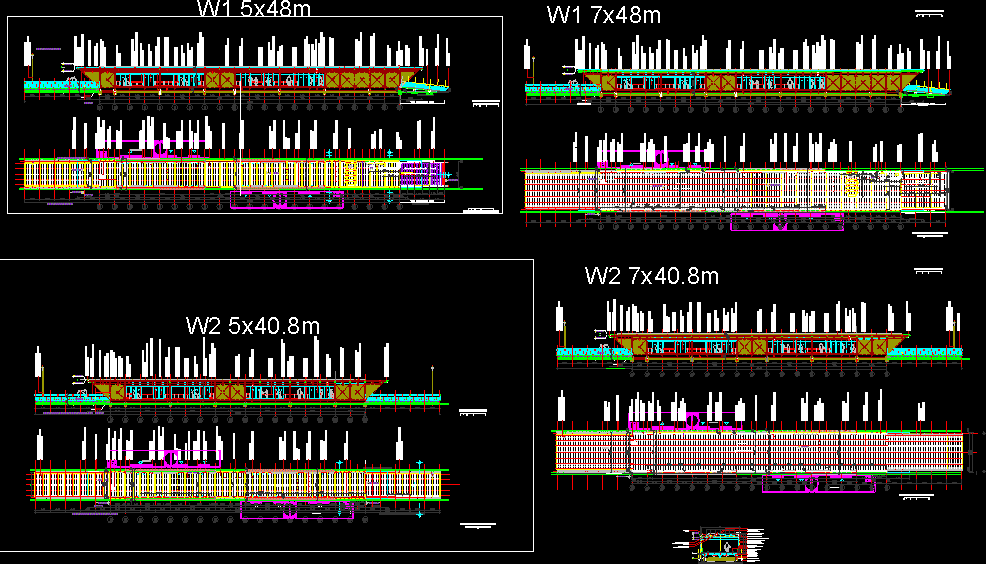Select the W2 5x40.8m elevation view truss
The image size is (986, 564).
pyautogui.click(x=237, y=391)
